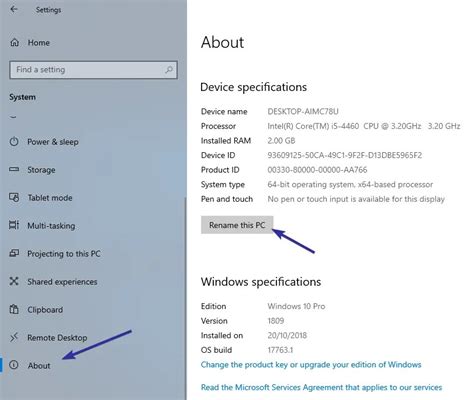Screen dimensions: 474x400
Task: Open Power & sleep settings
Action: (x=53, y=142)
